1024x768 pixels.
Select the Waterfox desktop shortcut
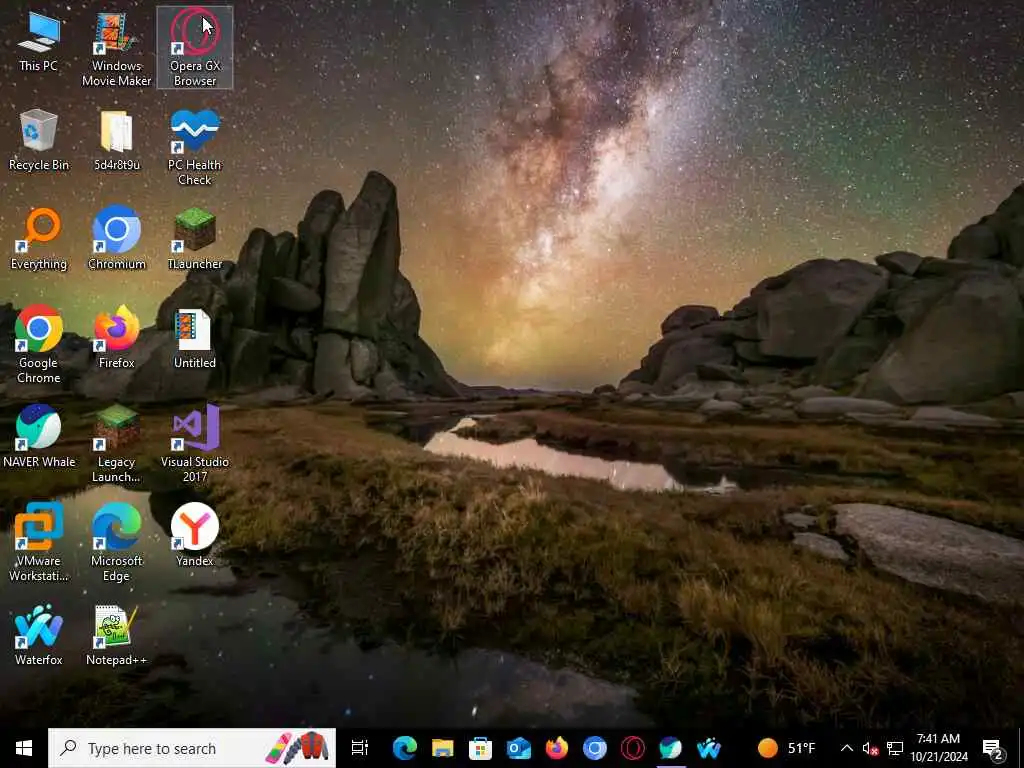coord(39,635)
